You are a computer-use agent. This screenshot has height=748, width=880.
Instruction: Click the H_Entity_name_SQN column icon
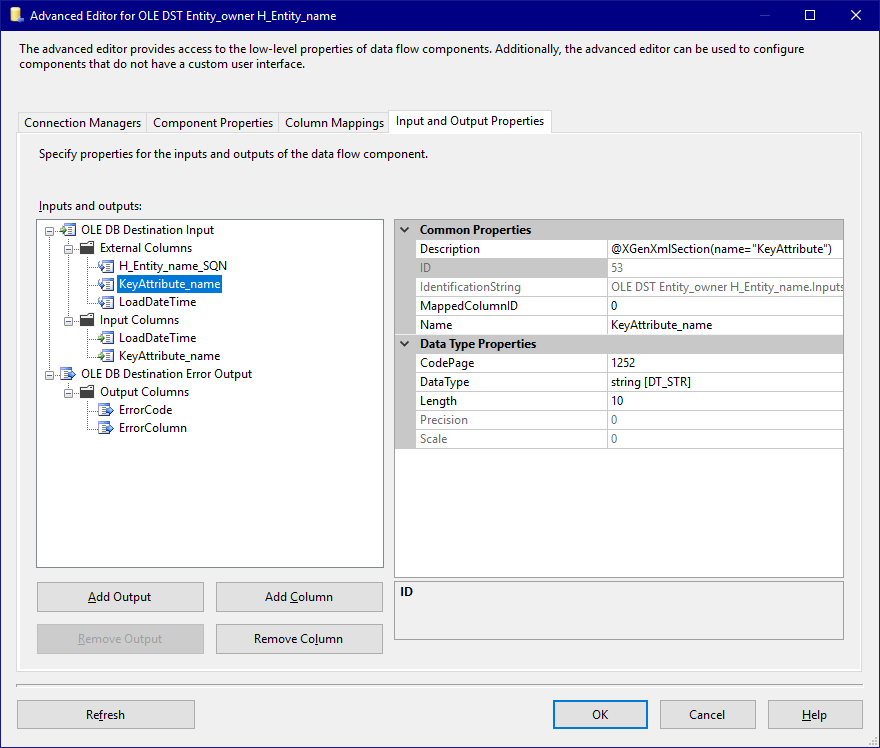[x=106, y=266]
